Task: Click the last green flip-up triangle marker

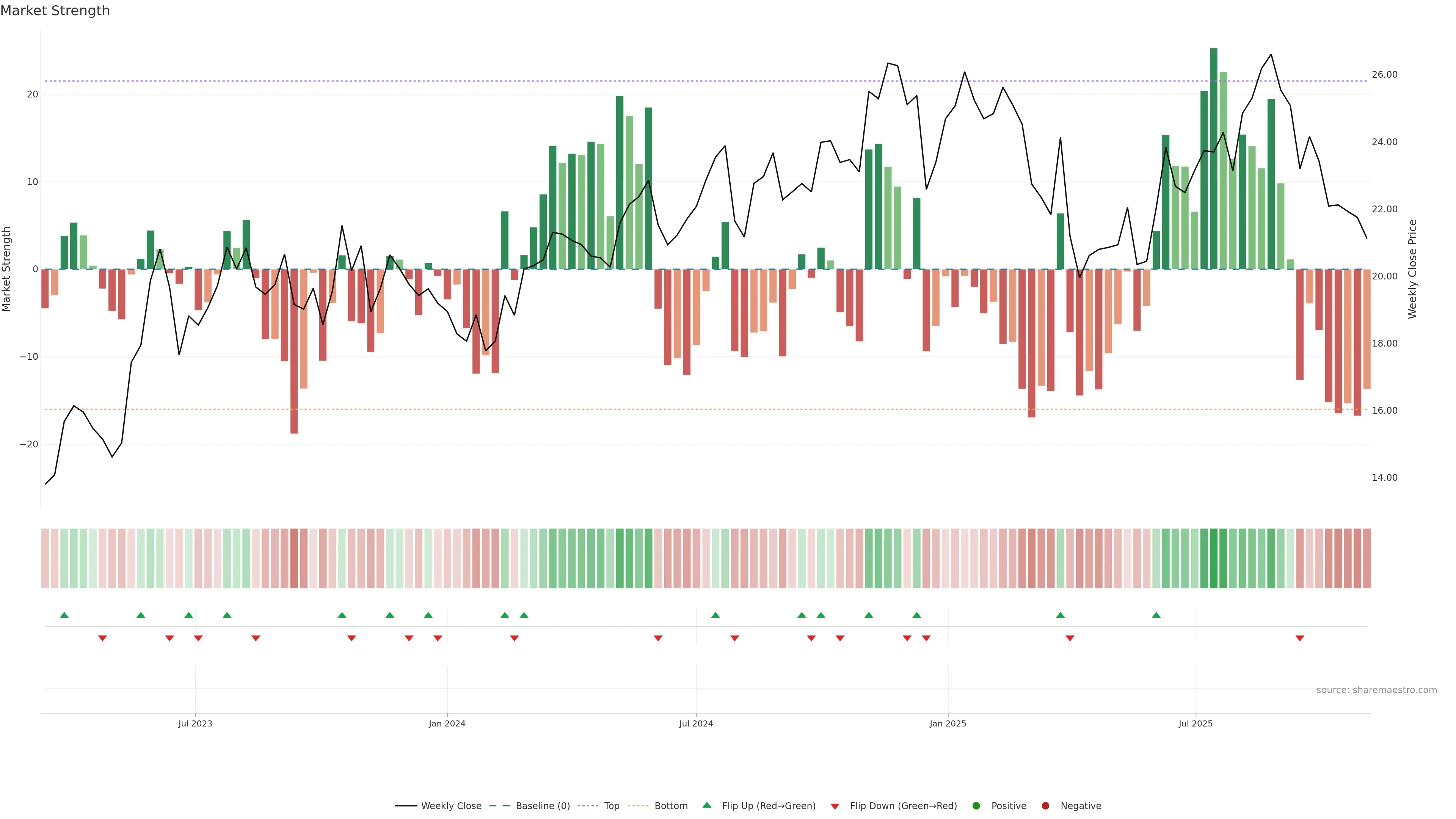Action: (1156, 615)
